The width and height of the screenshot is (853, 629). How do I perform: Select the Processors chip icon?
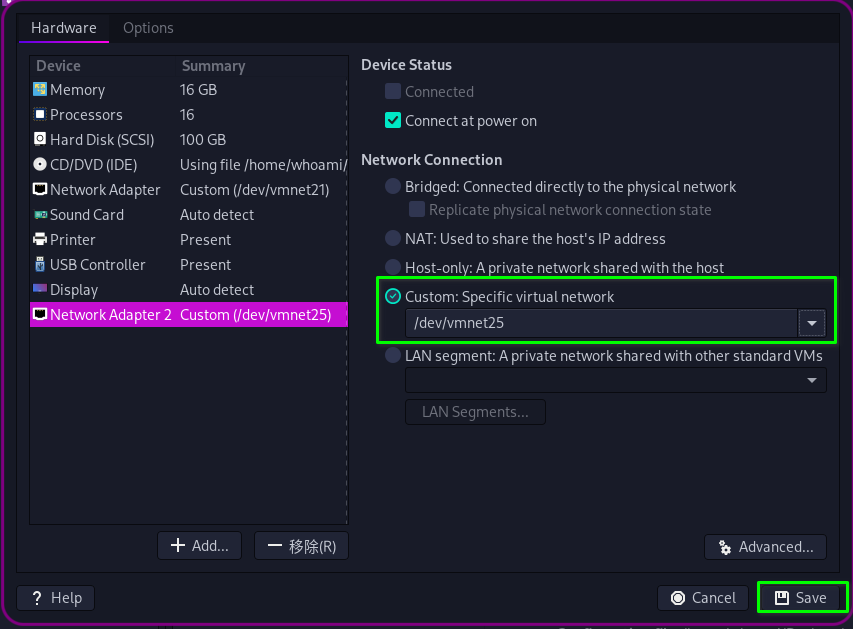coord(40,115)
